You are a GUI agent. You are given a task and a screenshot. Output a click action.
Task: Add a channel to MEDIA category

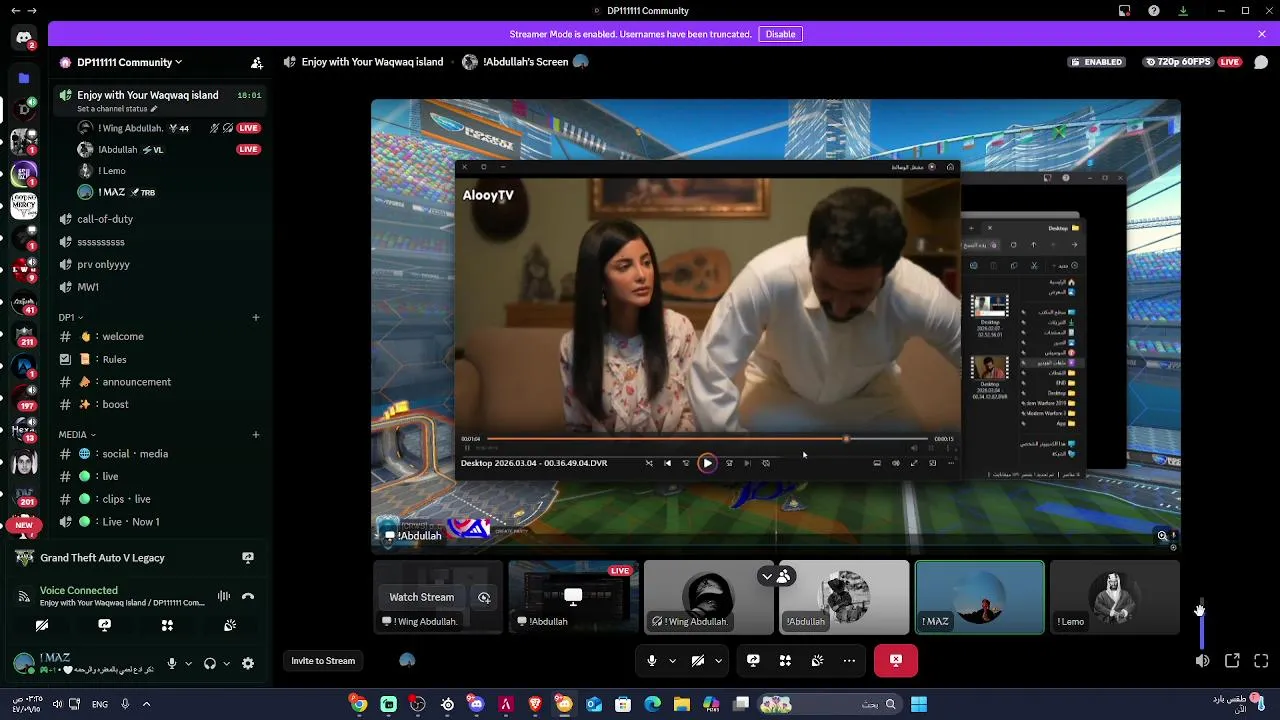pos(256,435)
